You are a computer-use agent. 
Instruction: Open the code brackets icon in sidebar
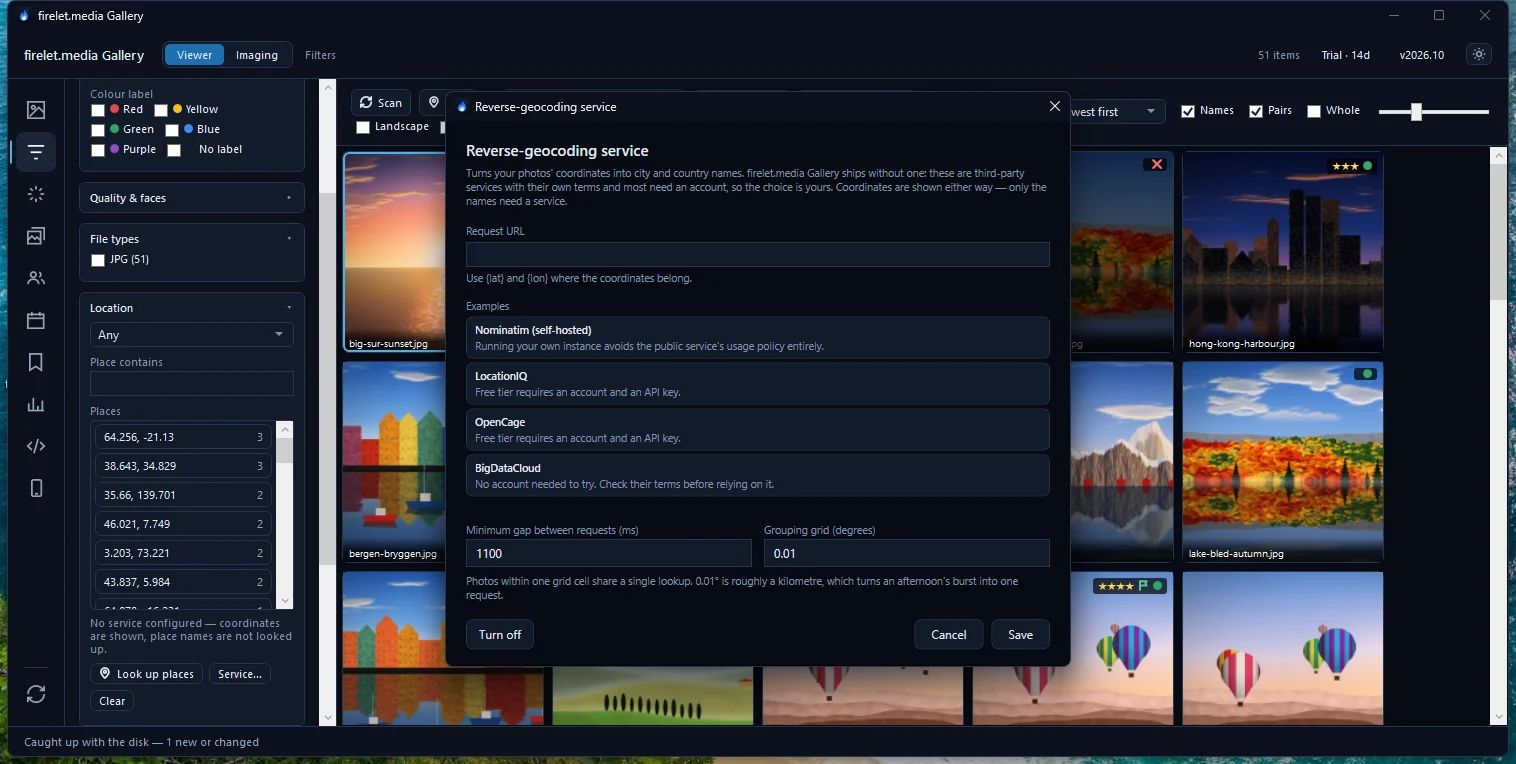click(x=36, y=446)
